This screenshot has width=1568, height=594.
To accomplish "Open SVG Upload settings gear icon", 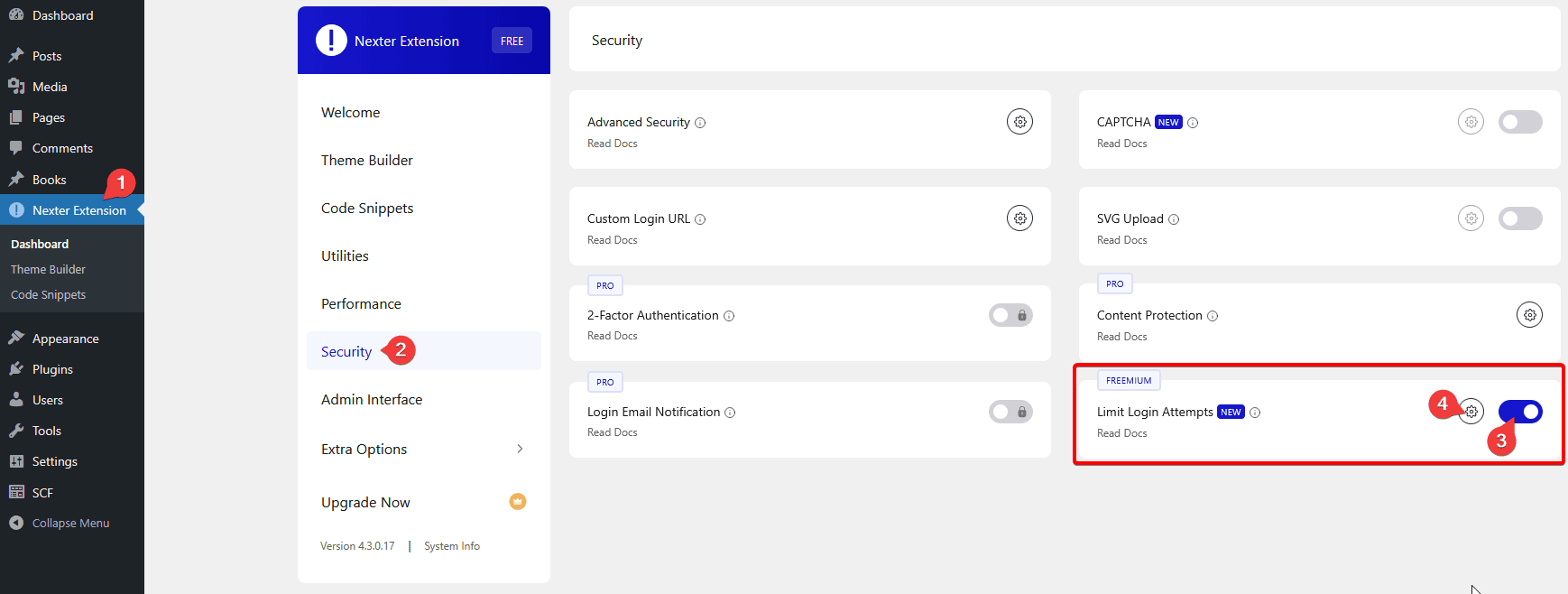I will tap(1471, 218).
